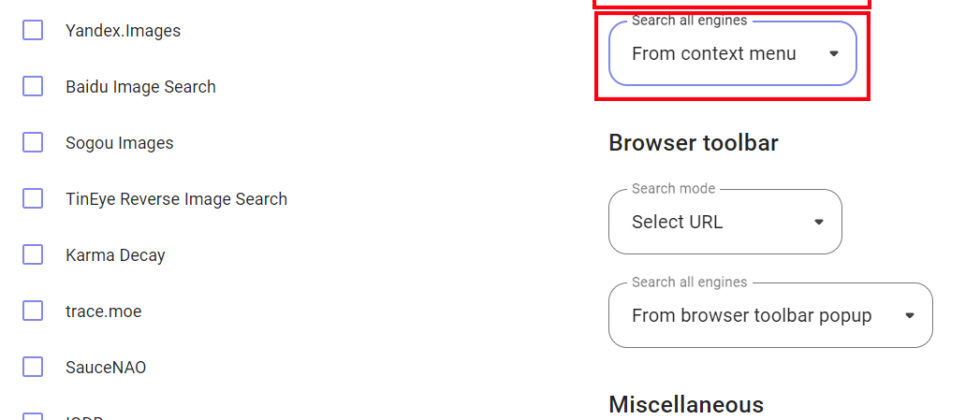The height and width of the screenshot is (420, 980).
Task: Tick the TinEye Reverse Image Search checkbox
Action: coord(33,199)
